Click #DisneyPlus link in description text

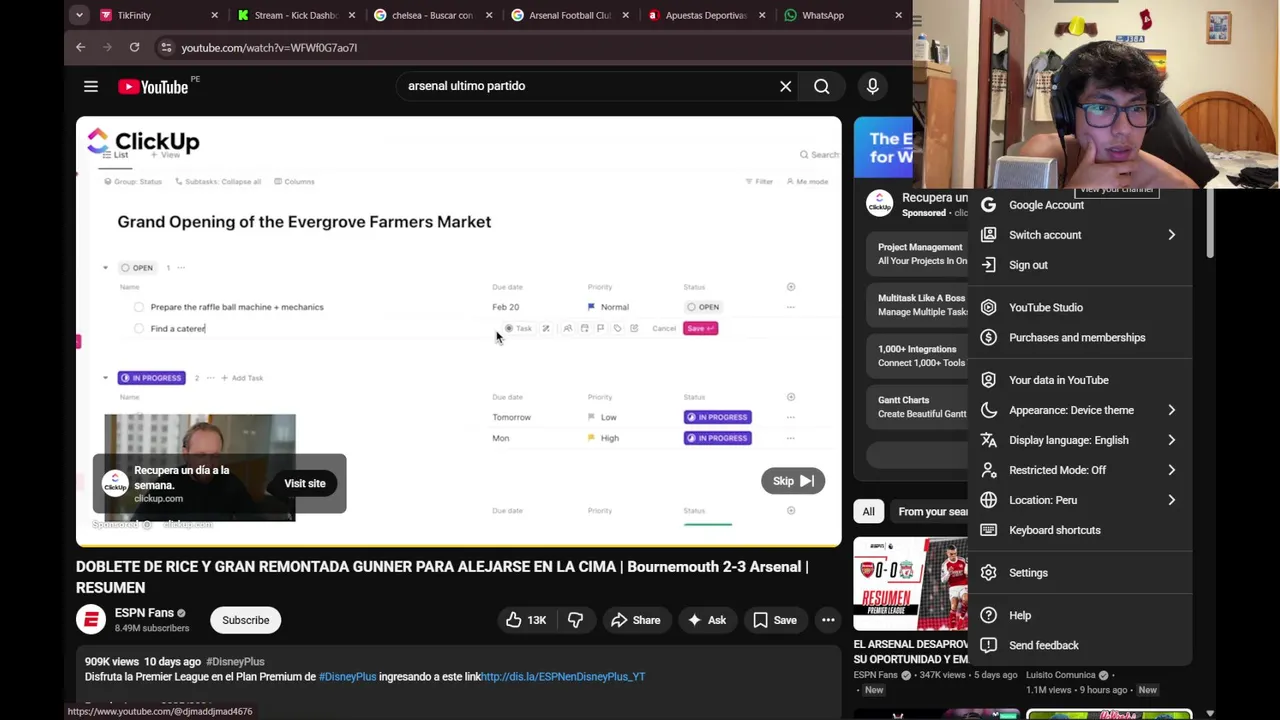pyautogui.click(x=347, y=677)
